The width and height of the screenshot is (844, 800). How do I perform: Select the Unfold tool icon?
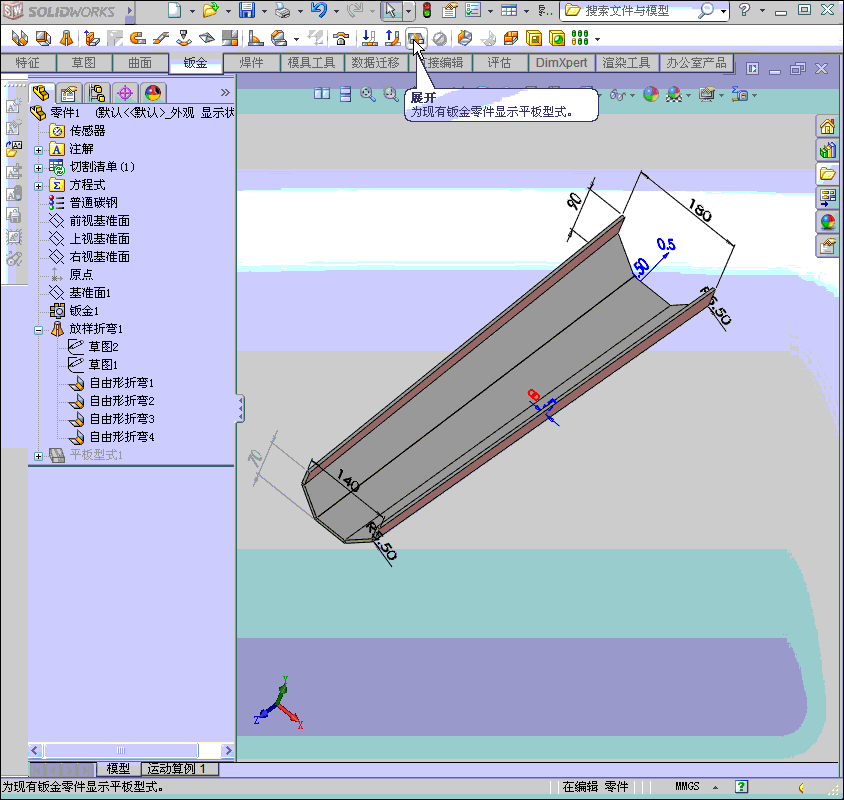[x=369, y=38]
